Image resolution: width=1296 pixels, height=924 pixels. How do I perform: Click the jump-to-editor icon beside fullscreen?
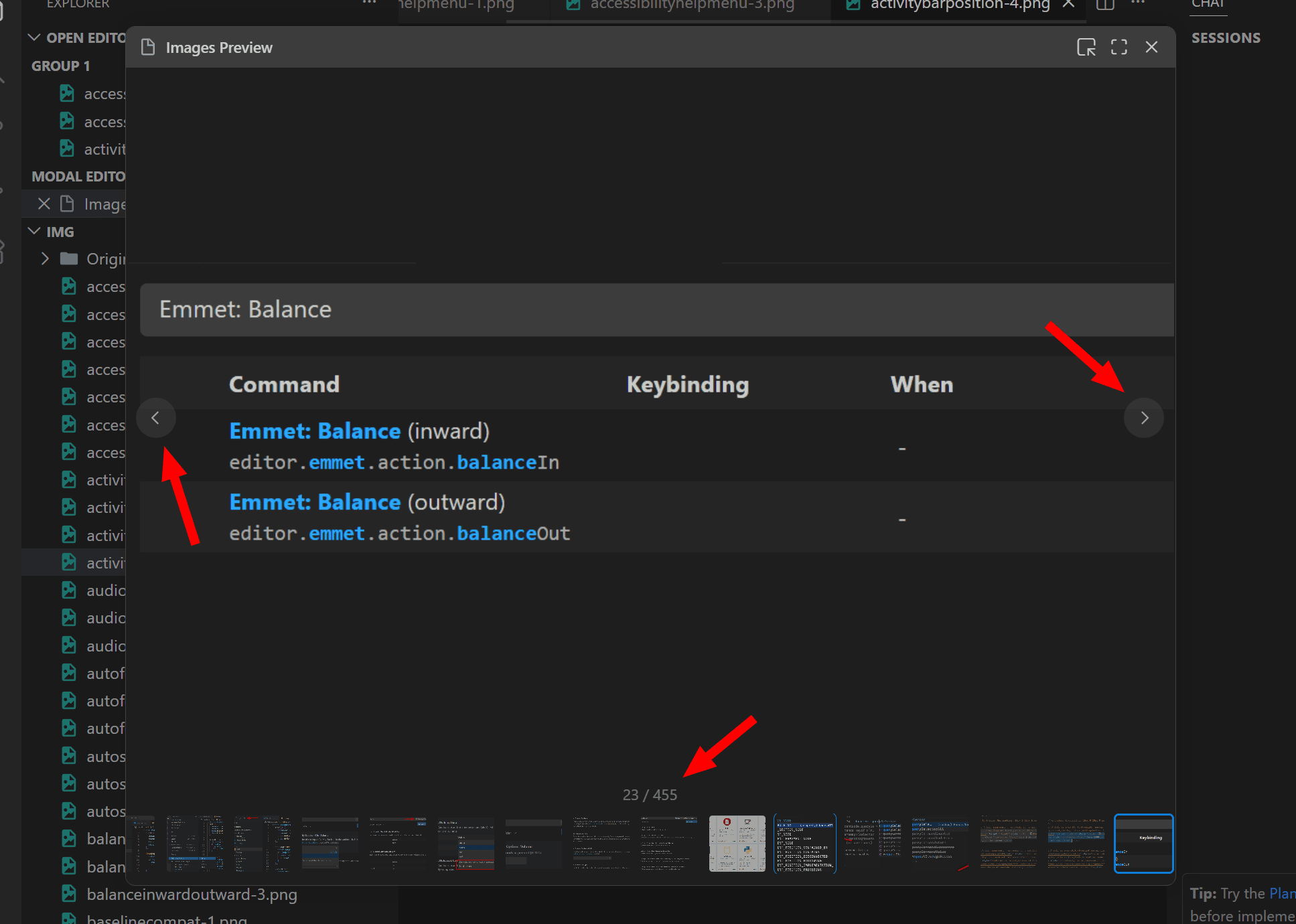point(1086,47)
